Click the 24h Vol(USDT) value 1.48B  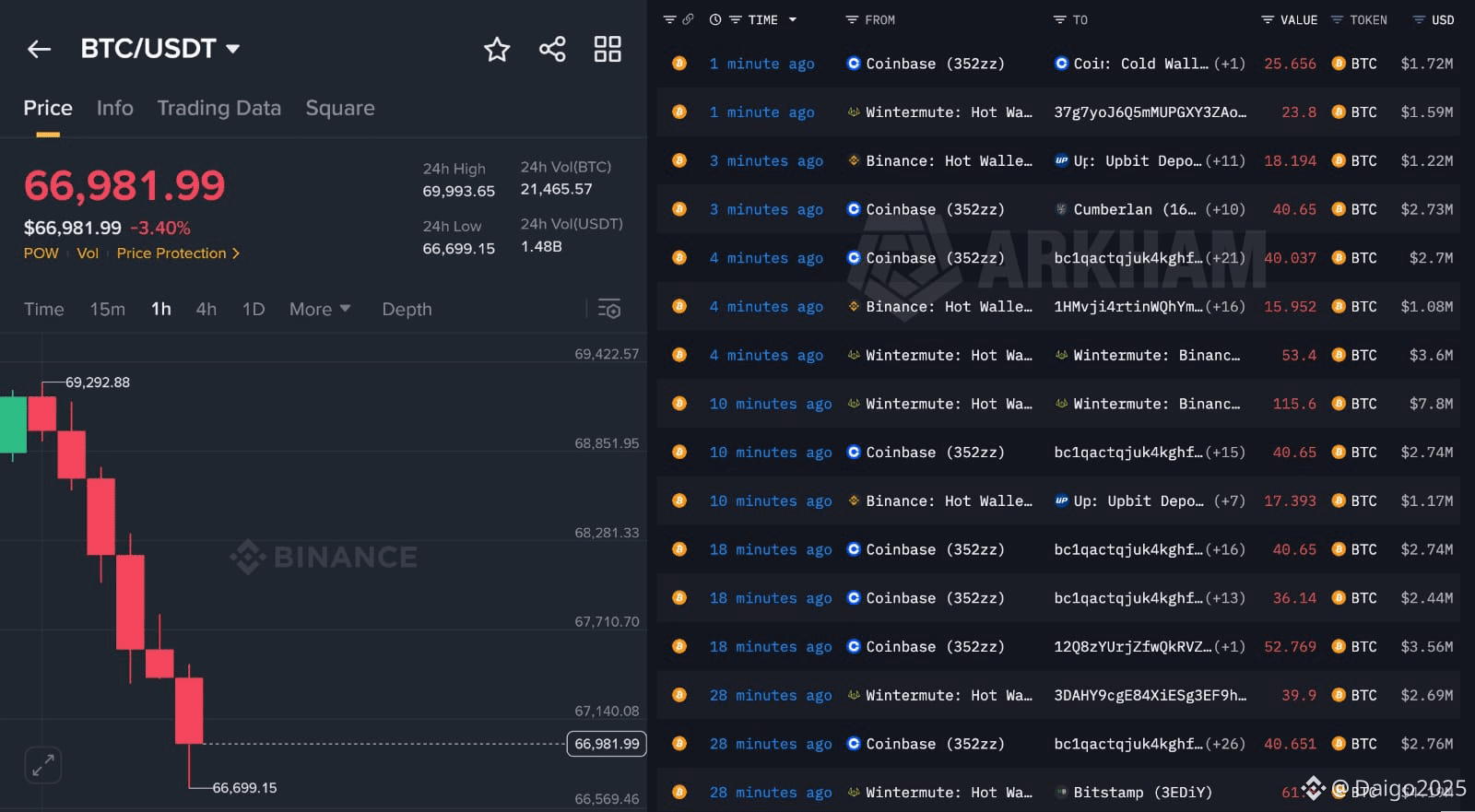coord(541,246)
